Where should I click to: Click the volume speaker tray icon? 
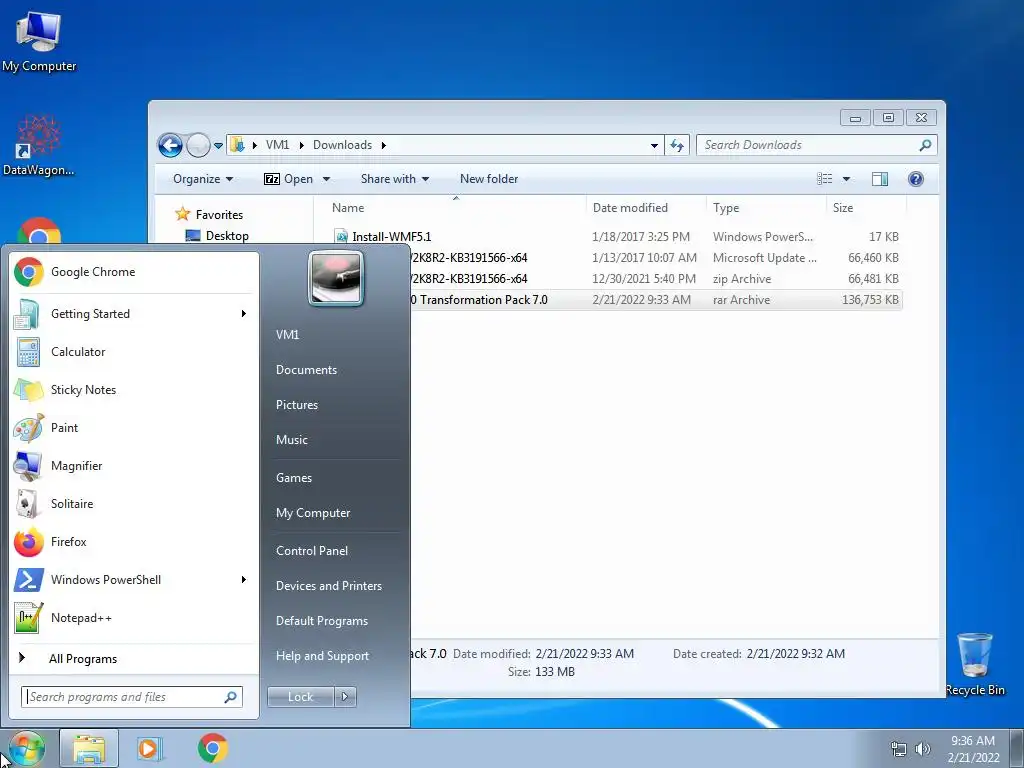coord(923,749)
